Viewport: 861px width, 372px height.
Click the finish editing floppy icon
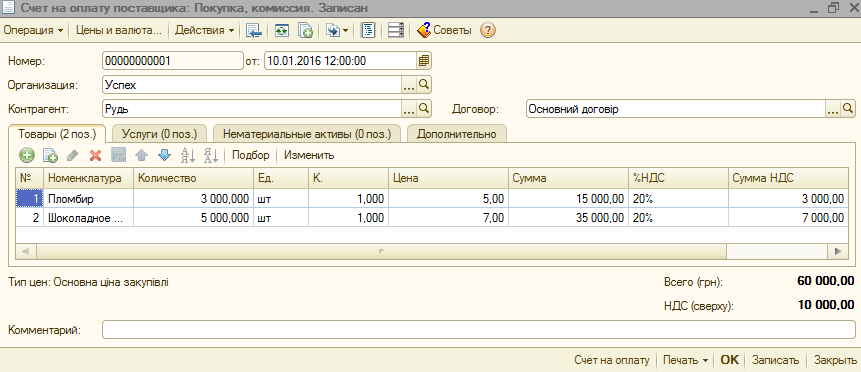(x=119, y=156)
